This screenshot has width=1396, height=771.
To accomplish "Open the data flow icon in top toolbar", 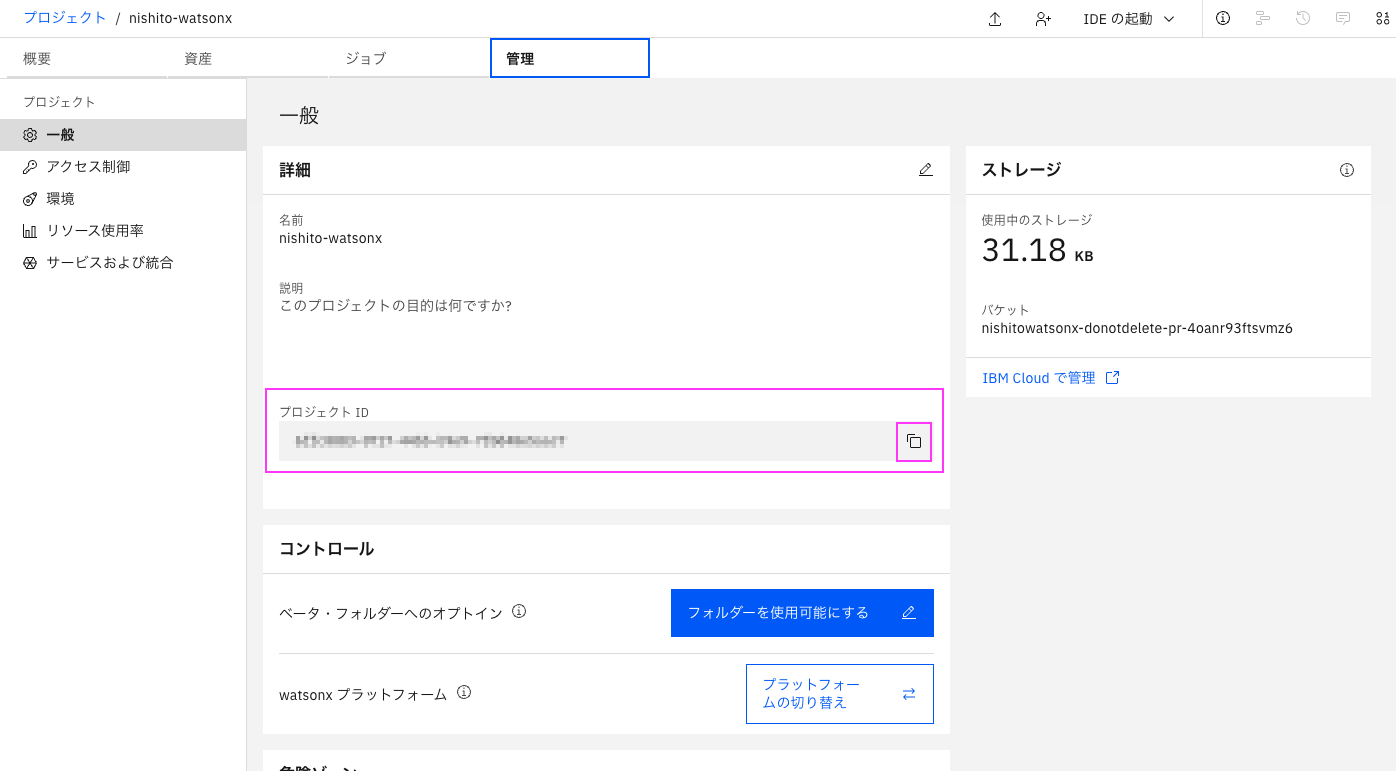I will (x=1263, y=18).
